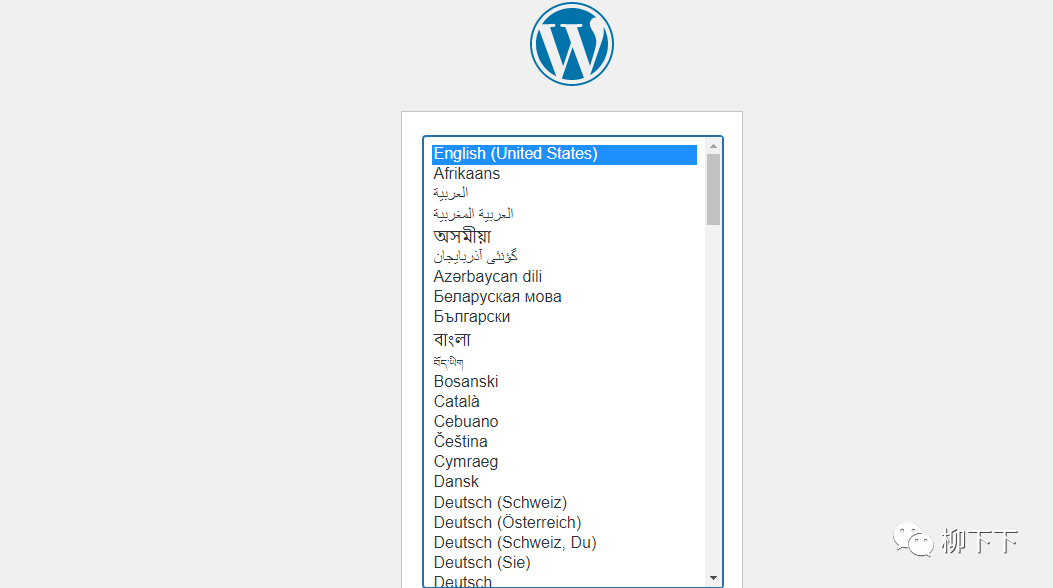Select Deutsch (Österreich) language

[x=507, y=523]
